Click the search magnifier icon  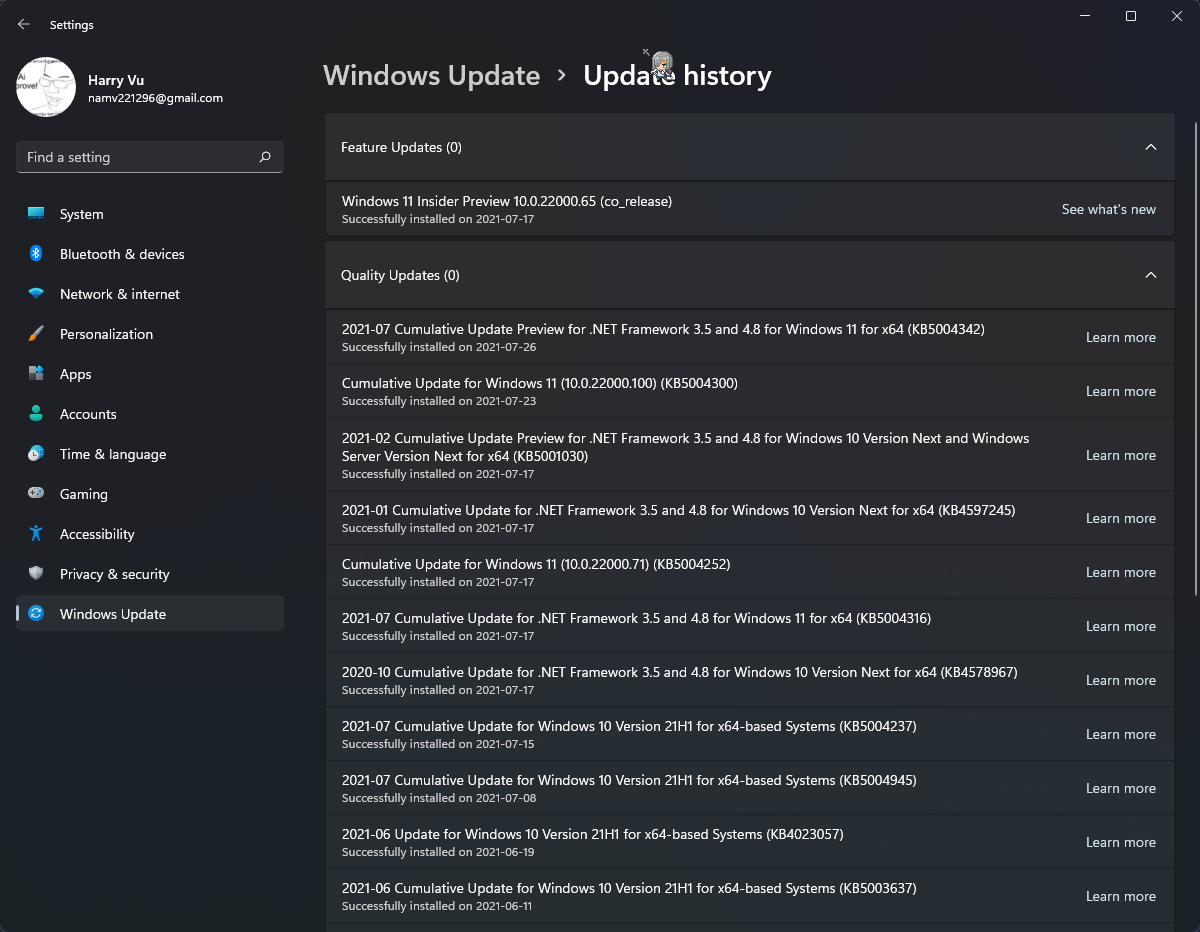pos(265,157)
